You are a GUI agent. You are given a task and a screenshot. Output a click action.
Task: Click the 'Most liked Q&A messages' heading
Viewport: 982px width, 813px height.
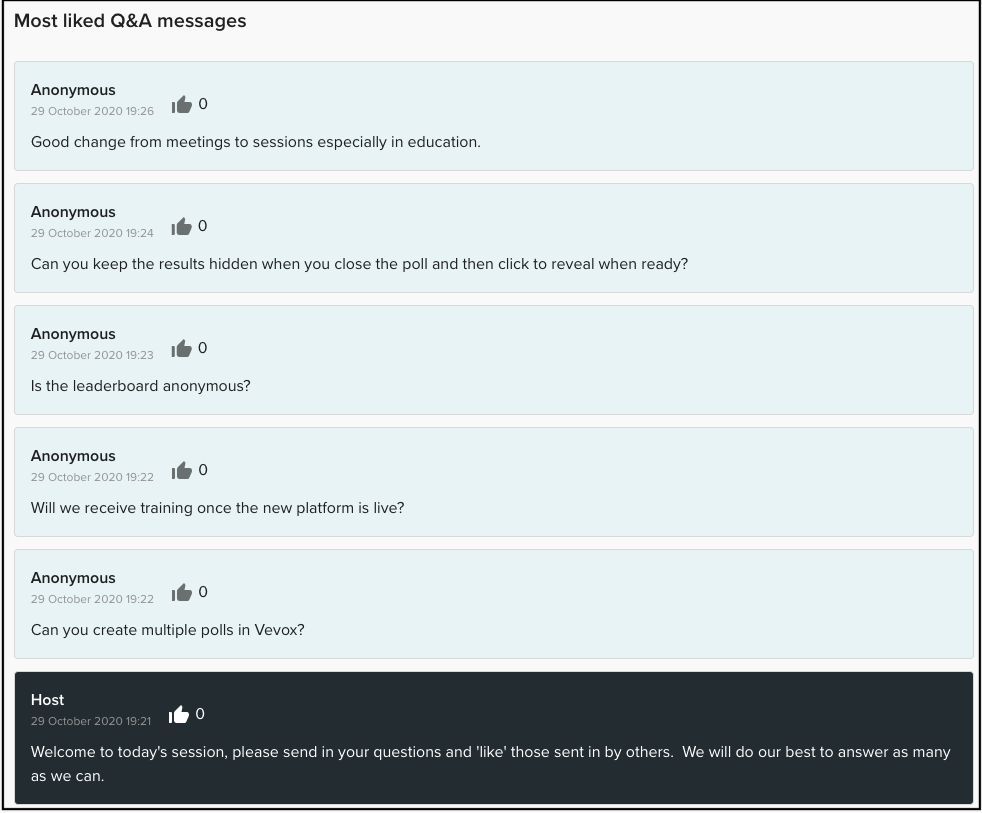click(x=130, y=20)
